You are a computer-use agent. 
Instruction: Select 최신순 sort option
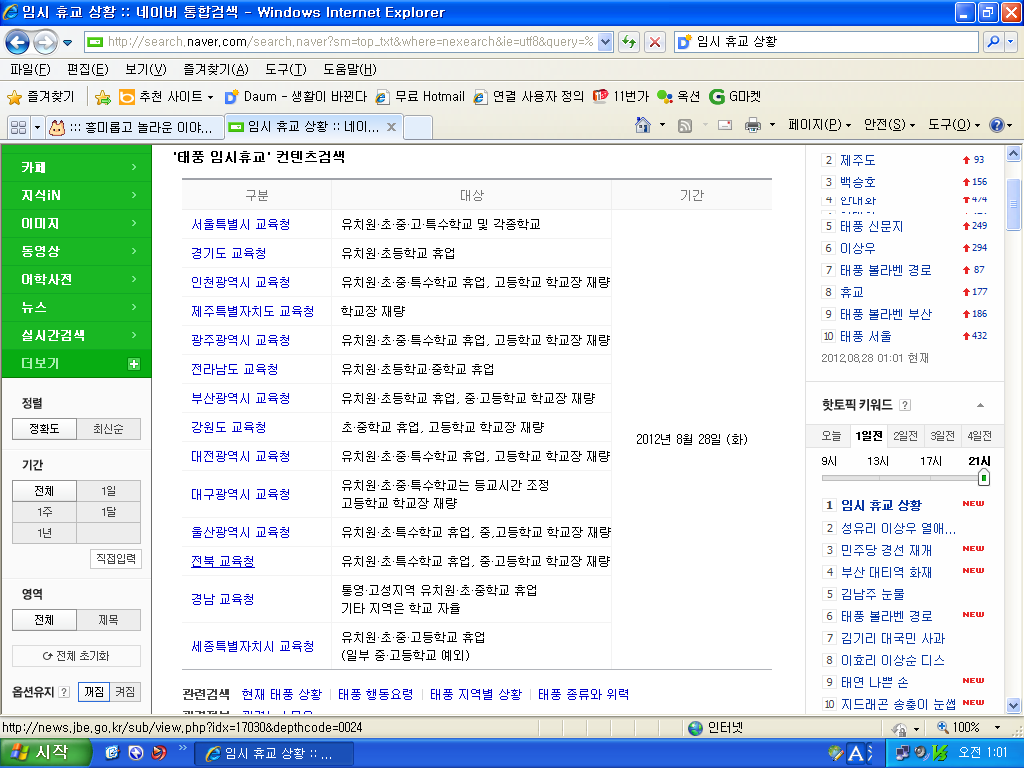109,429
